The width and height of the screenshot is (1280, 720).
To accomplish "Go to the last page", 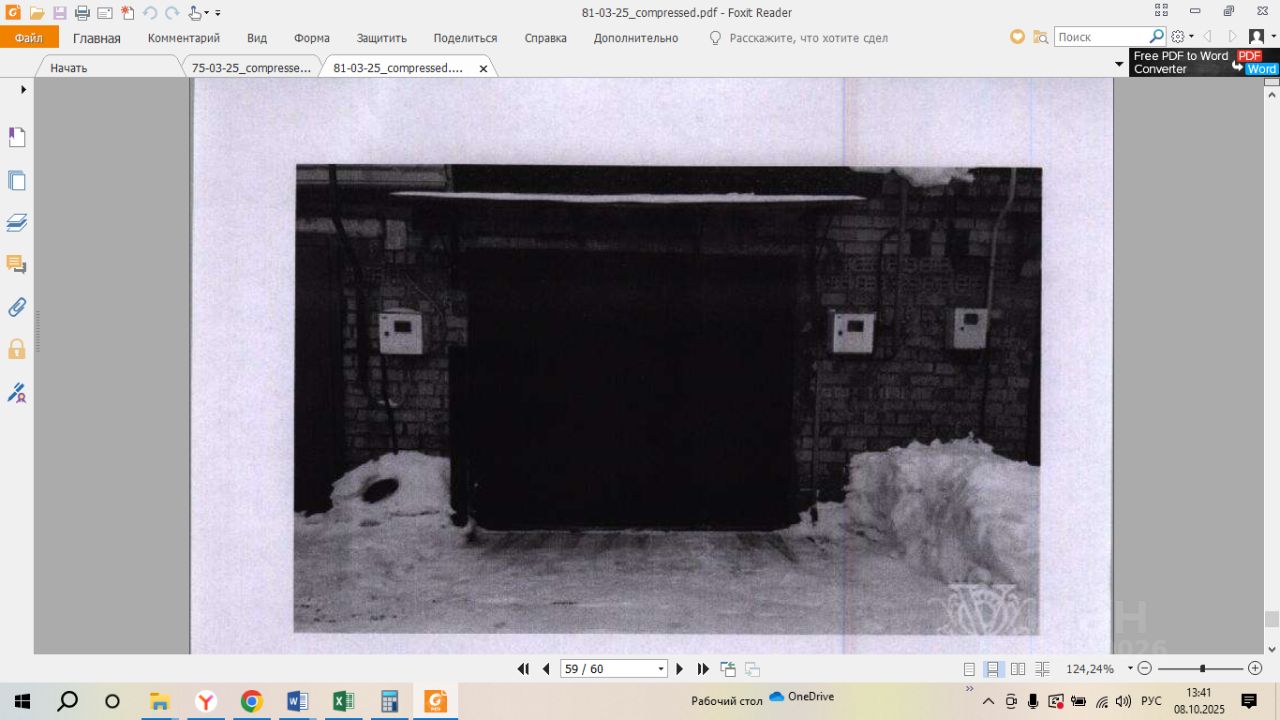I will (703, 669).
